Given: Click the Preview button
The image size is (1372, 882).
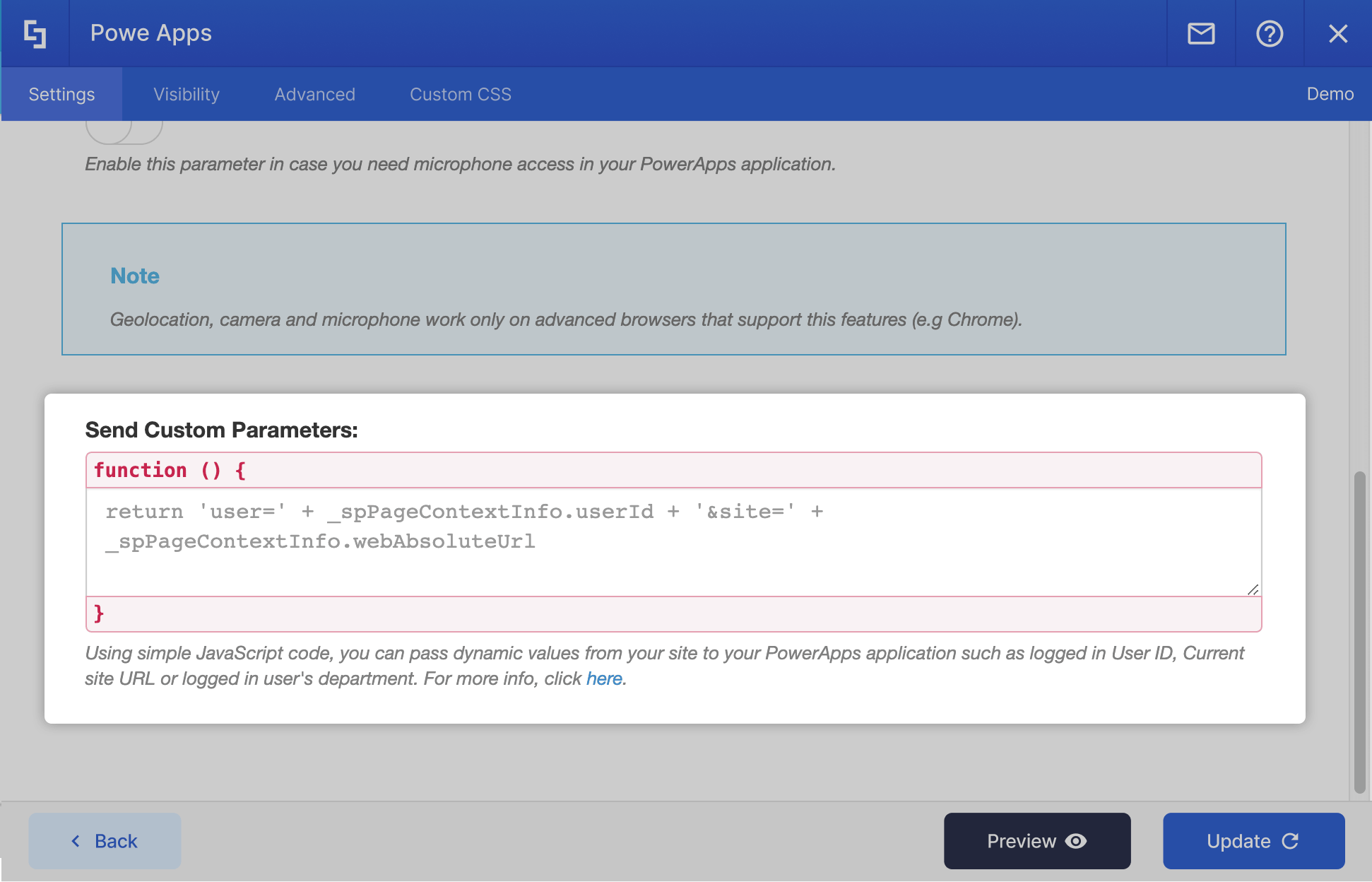Looking at the screenshot, I should pos(1036,841).
